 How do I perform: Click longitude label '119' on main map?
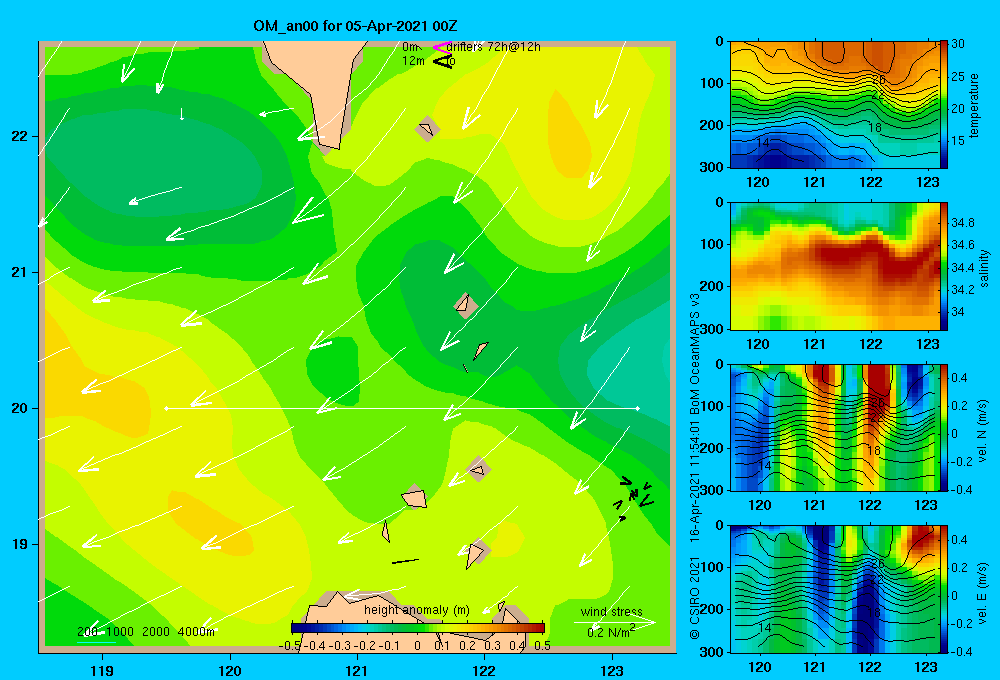103,670
